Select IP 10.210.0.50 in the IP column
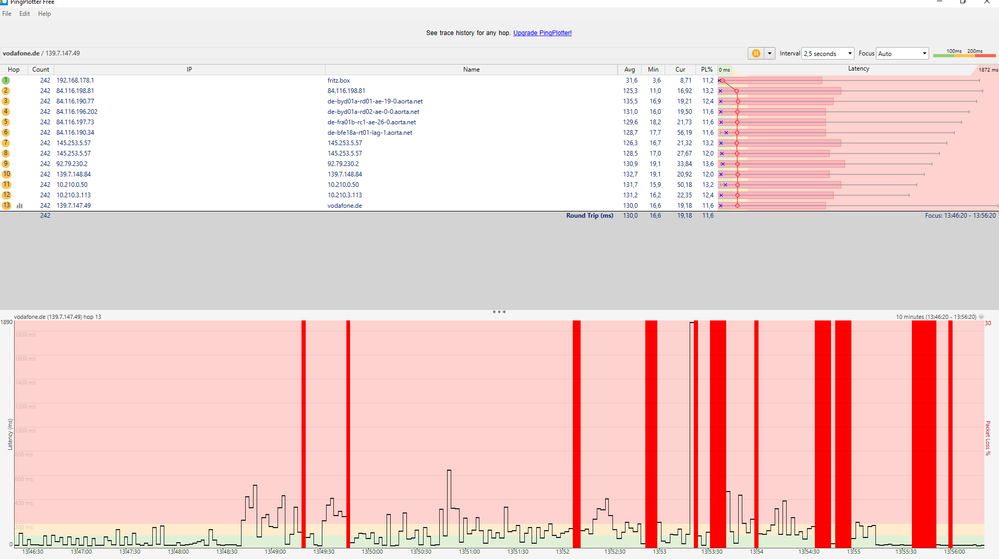Image resolution: width=999 pixels, height=559 pixels. click(x=72, y=185)
